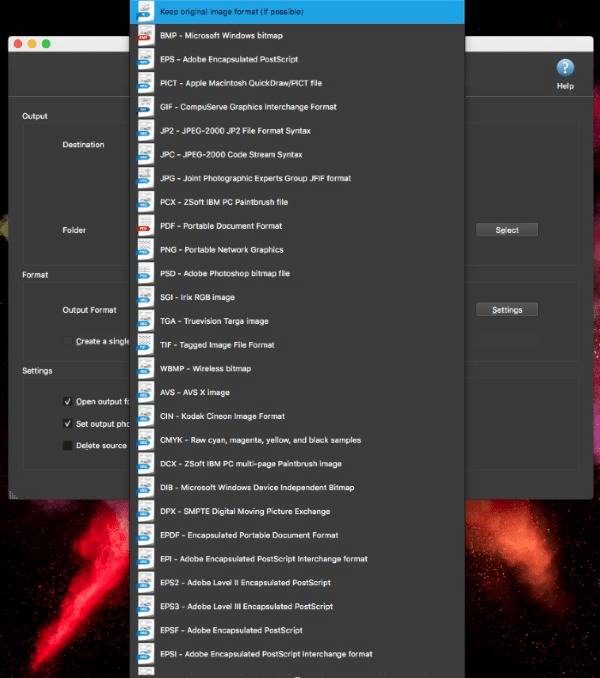Choose PCX - ZSoft IBM PC Paintbrush file

pos(297,202)
